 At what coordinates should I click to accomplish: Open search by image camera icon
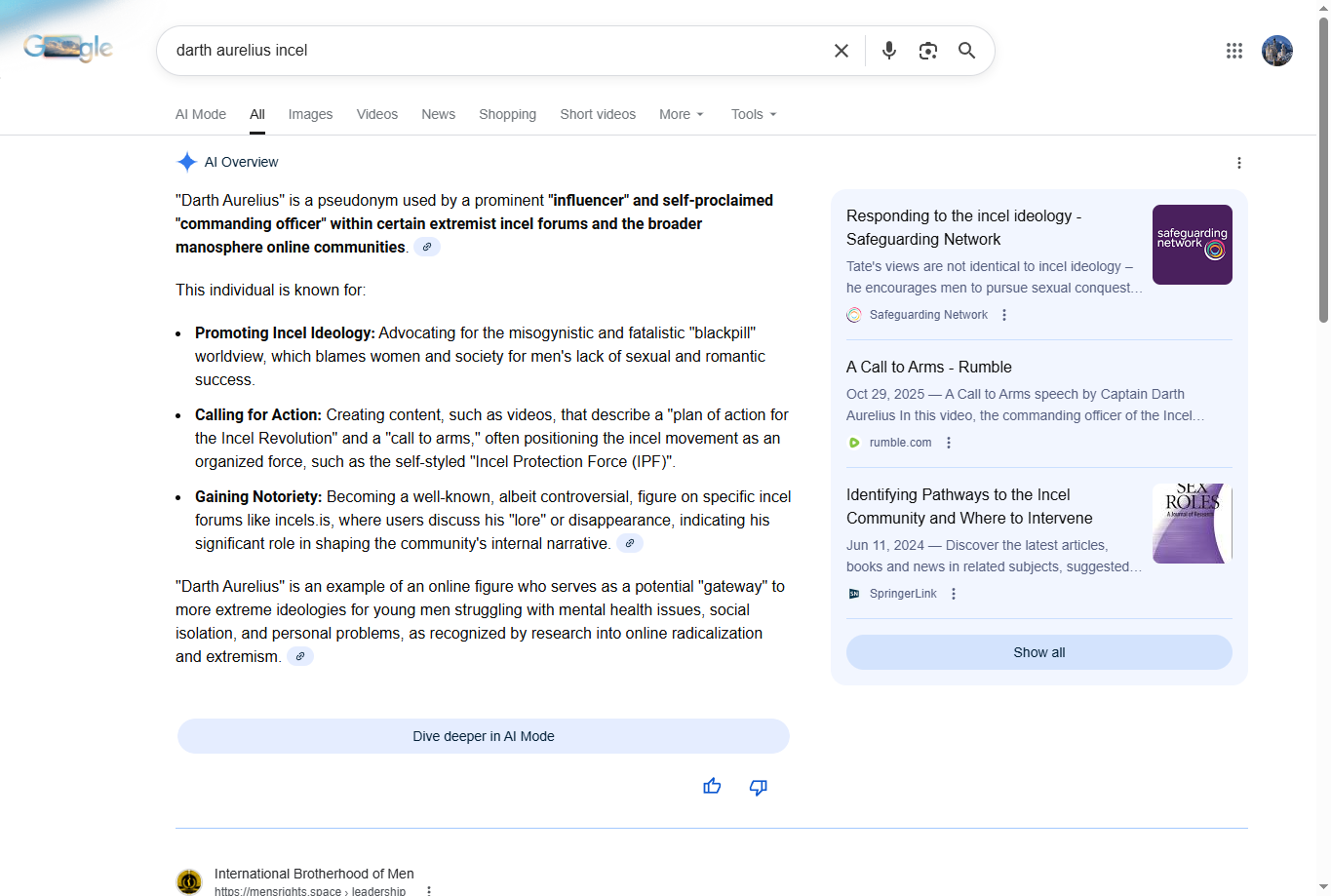[x=927, y=51]
